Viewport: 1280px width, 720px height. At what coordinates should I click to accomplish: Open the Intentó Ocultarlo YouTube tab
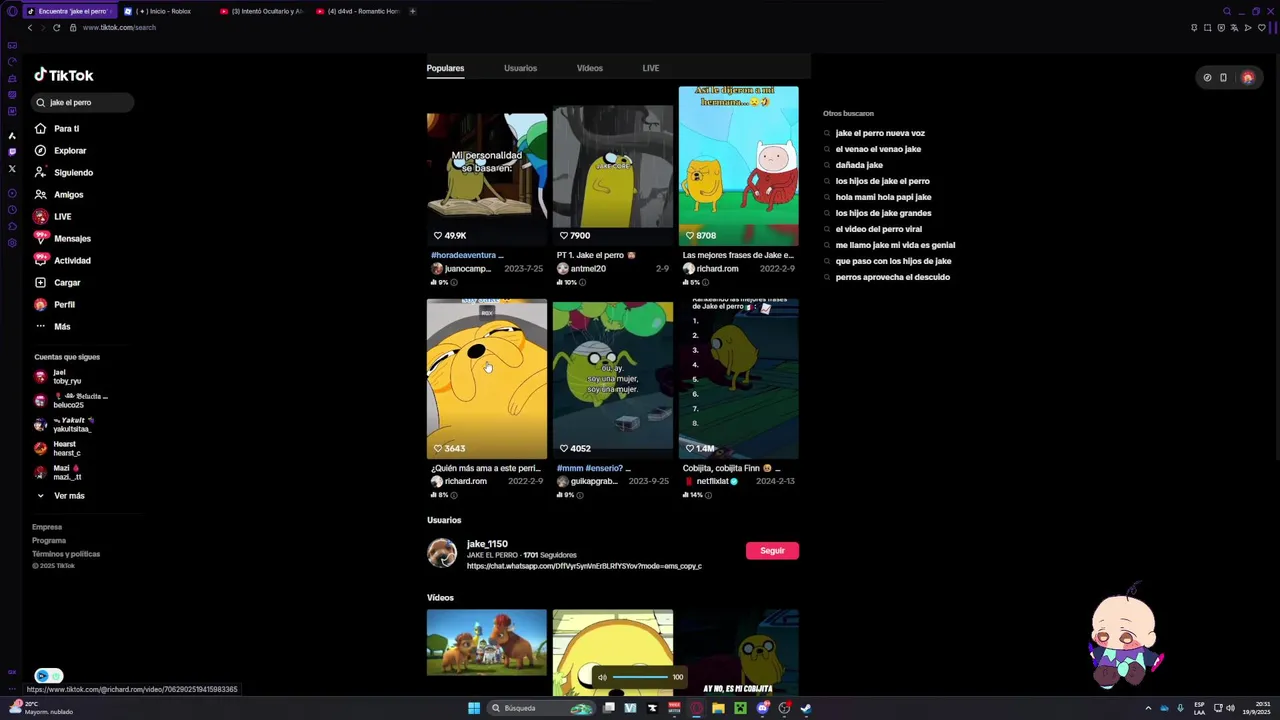[x=262, y=11]
